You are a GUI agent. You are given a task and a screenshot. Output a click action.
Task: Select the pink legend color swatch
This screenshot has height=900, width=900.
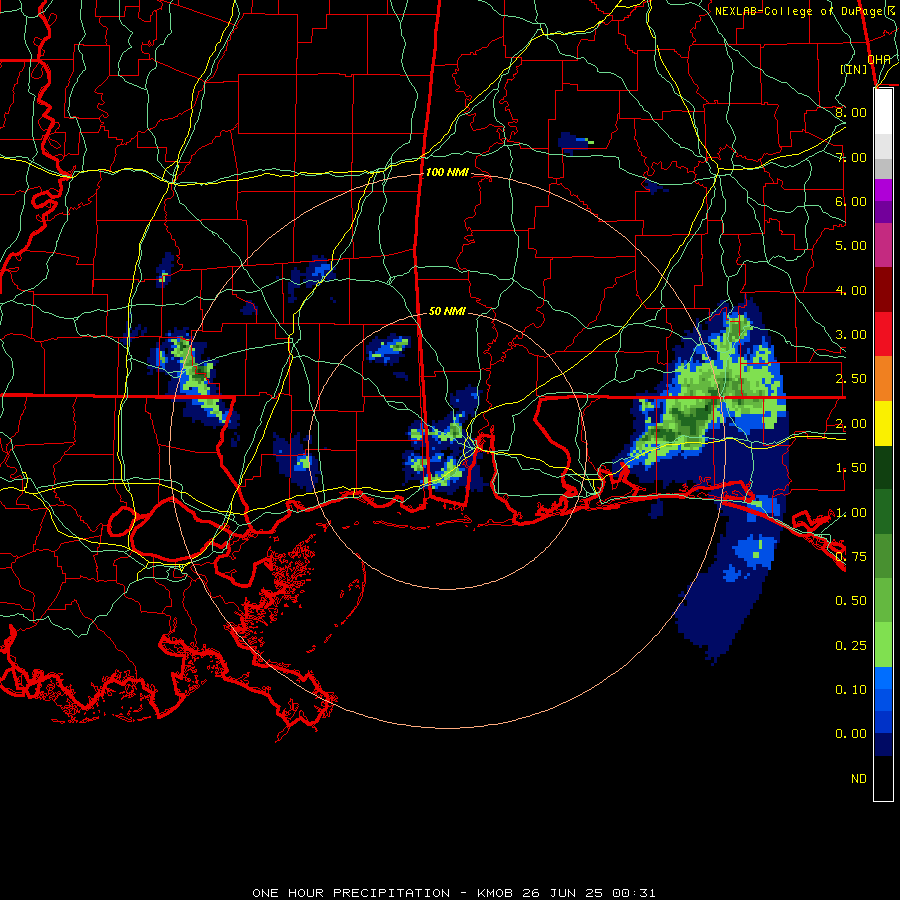883,245
